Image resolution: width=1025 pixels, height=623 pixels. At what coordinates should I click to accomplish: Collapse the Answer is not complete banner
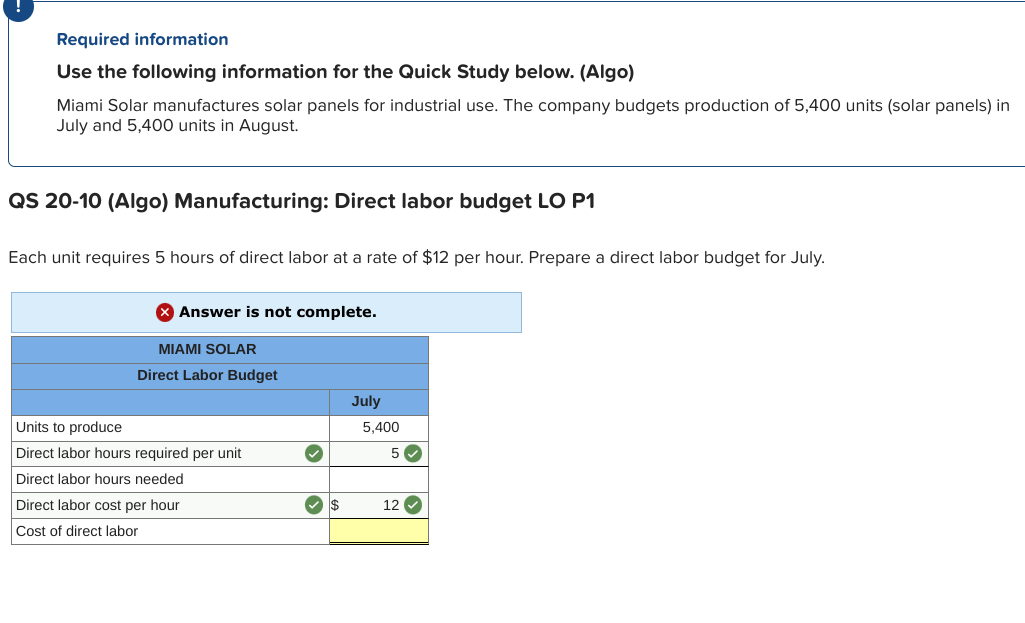tap(266, 312)
